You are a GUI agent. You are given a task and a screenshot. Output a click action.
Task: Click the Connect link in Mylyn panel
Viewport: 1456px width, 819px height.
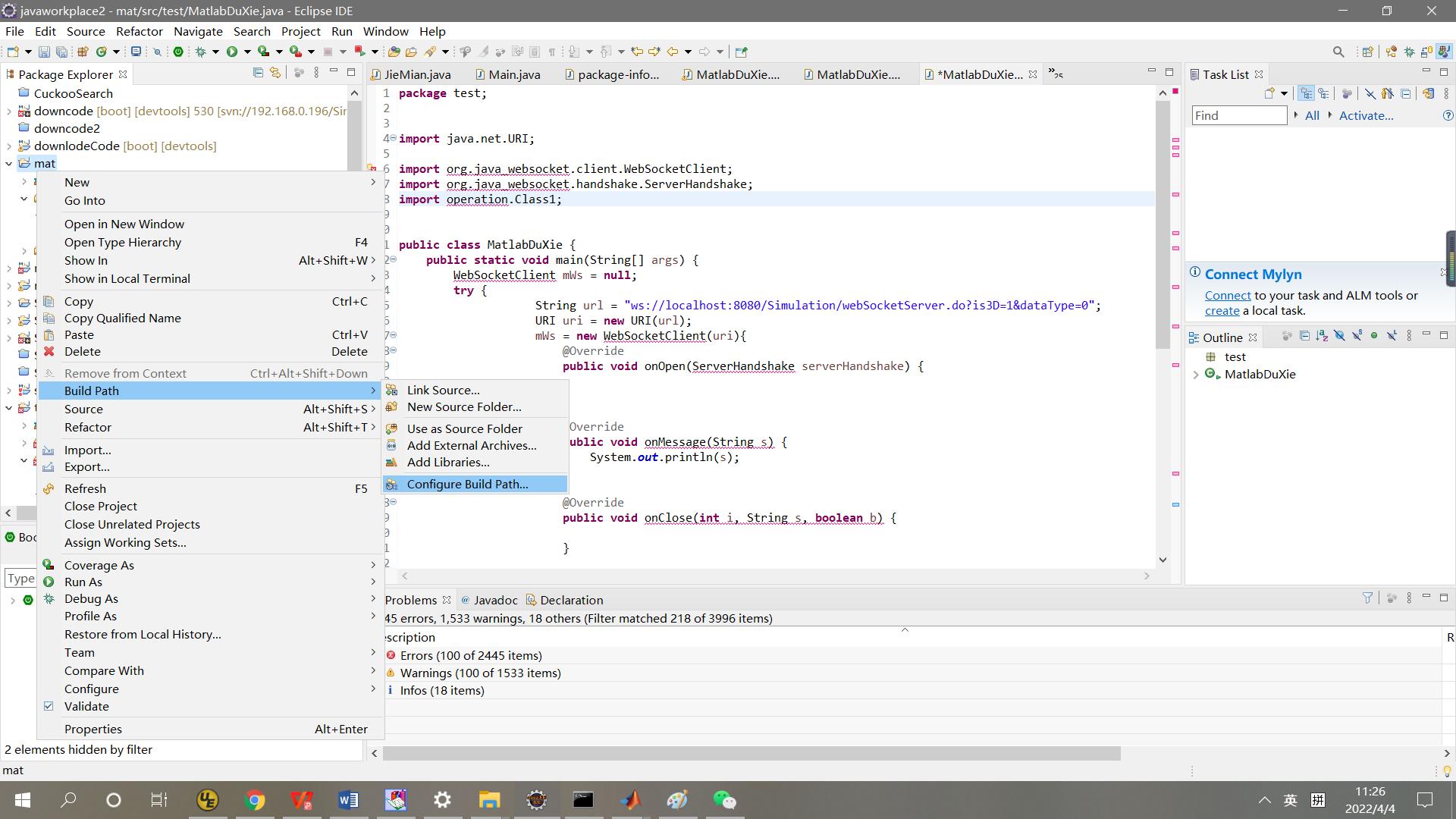click(x=1227, y=295)
